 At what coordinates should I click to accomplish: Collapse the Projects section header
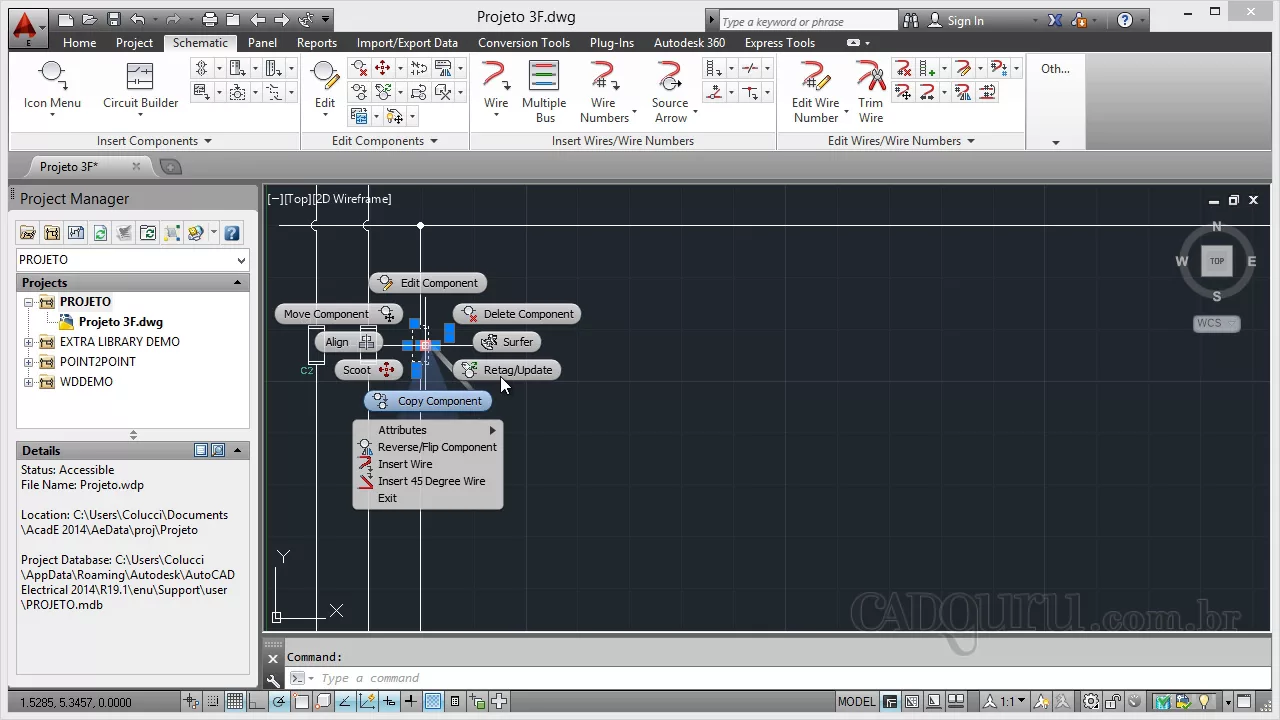point(237,283)
